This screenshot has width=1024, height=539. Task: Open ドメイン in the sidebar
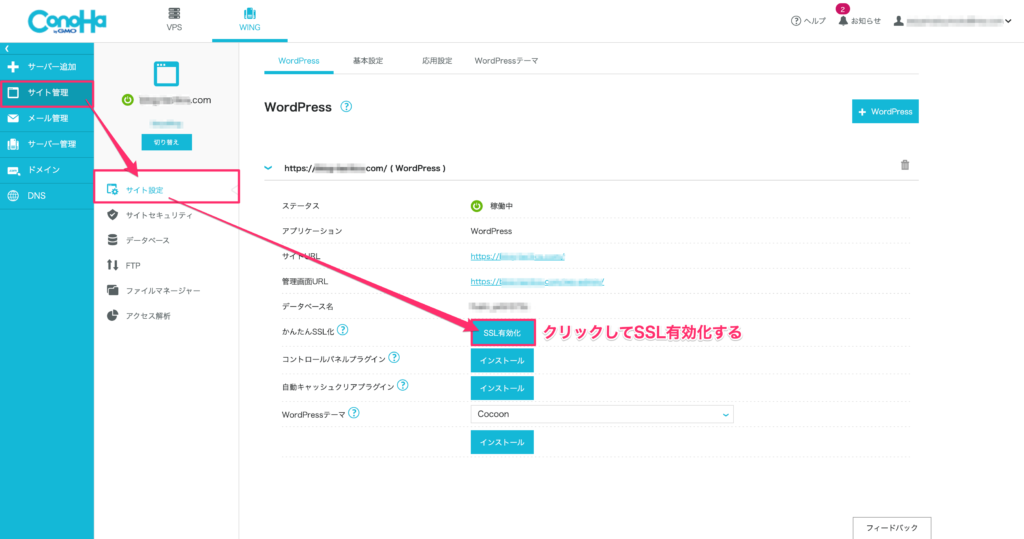(46, 170)
